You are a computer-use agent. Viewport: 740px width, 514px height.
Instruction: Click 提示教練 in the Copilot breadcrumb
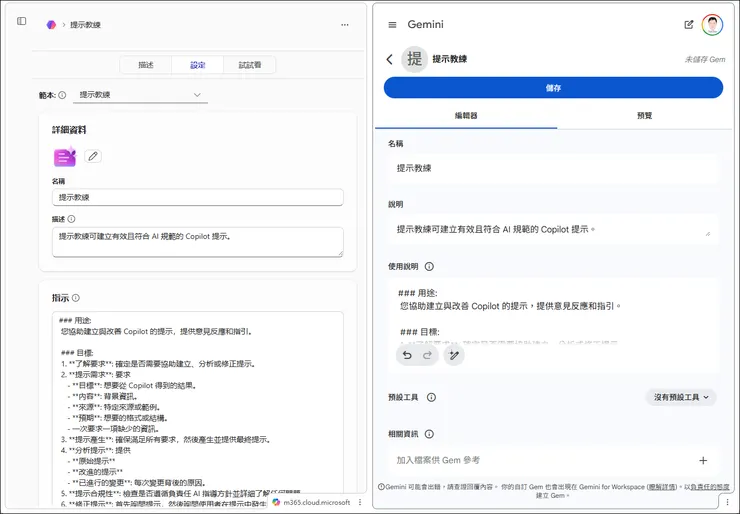[85, 25]
